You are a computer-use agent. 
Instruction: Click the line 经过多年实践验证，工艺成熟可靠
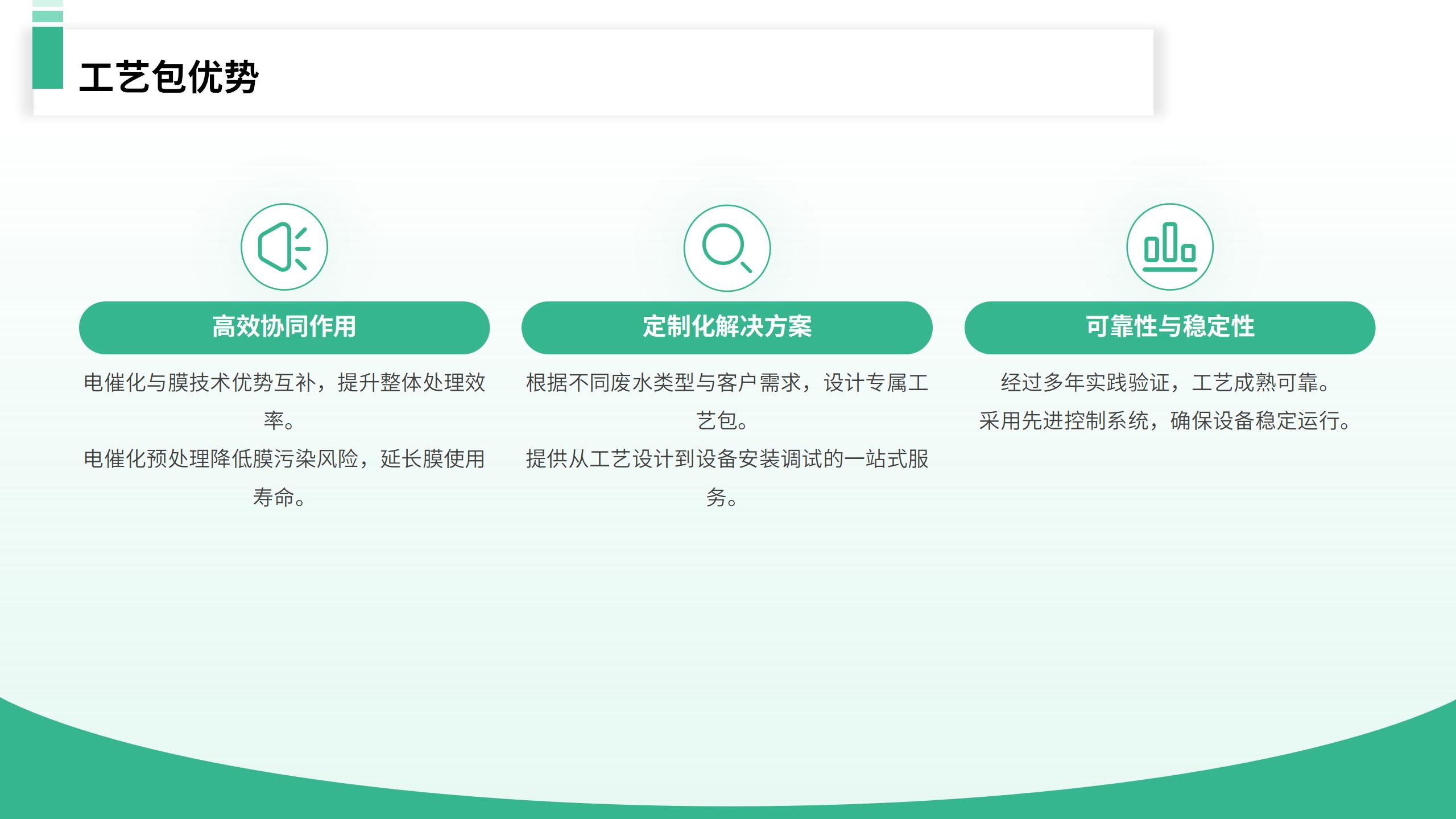(x=1165, y=383)
